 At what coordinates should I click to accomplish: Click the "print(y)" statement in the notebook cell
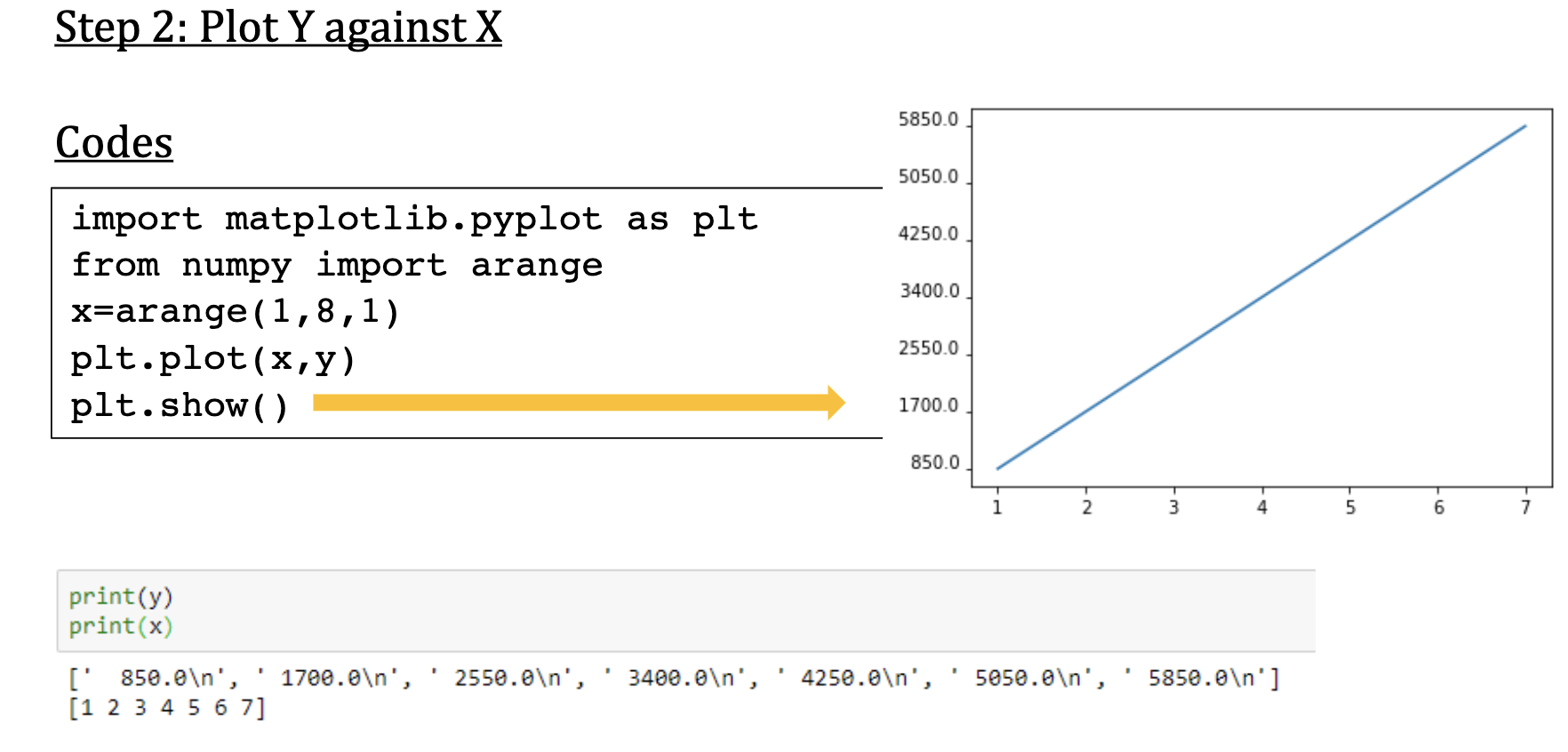121,596
